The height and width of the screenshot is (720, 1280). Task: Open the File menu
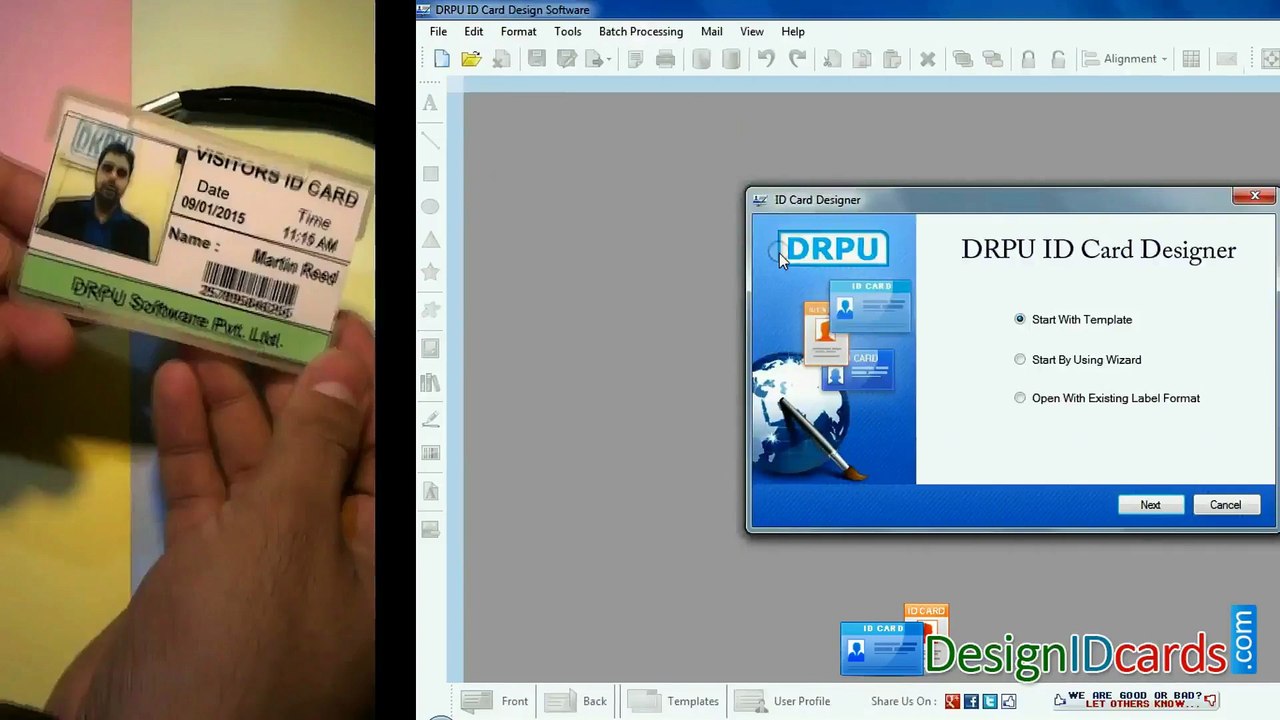coord(438,32)
